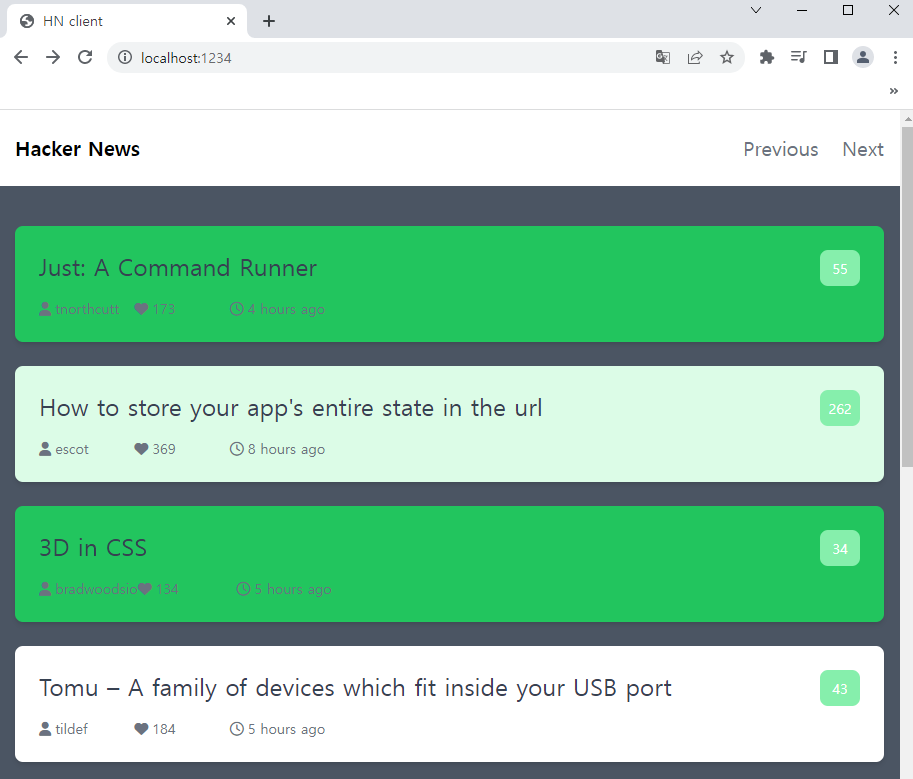Open the 55 comments badge
Screen dimensions: 913x779
pyautogui.click(x=840, y=268)
